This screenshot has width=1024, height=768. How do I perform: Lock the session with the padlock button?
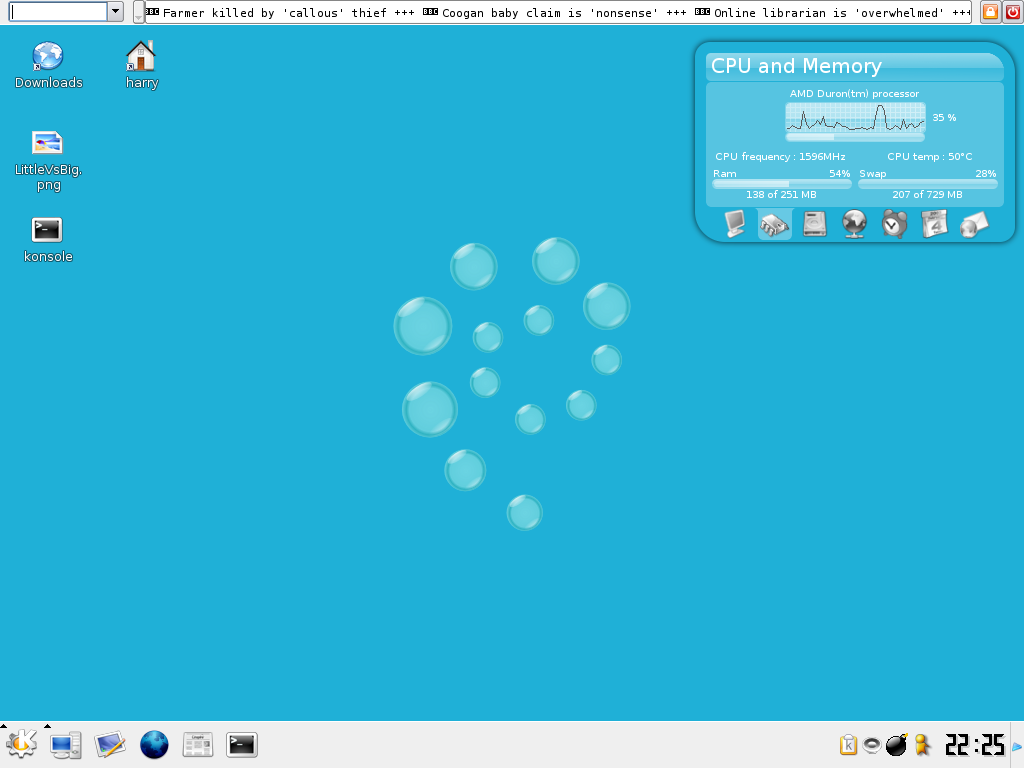[991, 12]
